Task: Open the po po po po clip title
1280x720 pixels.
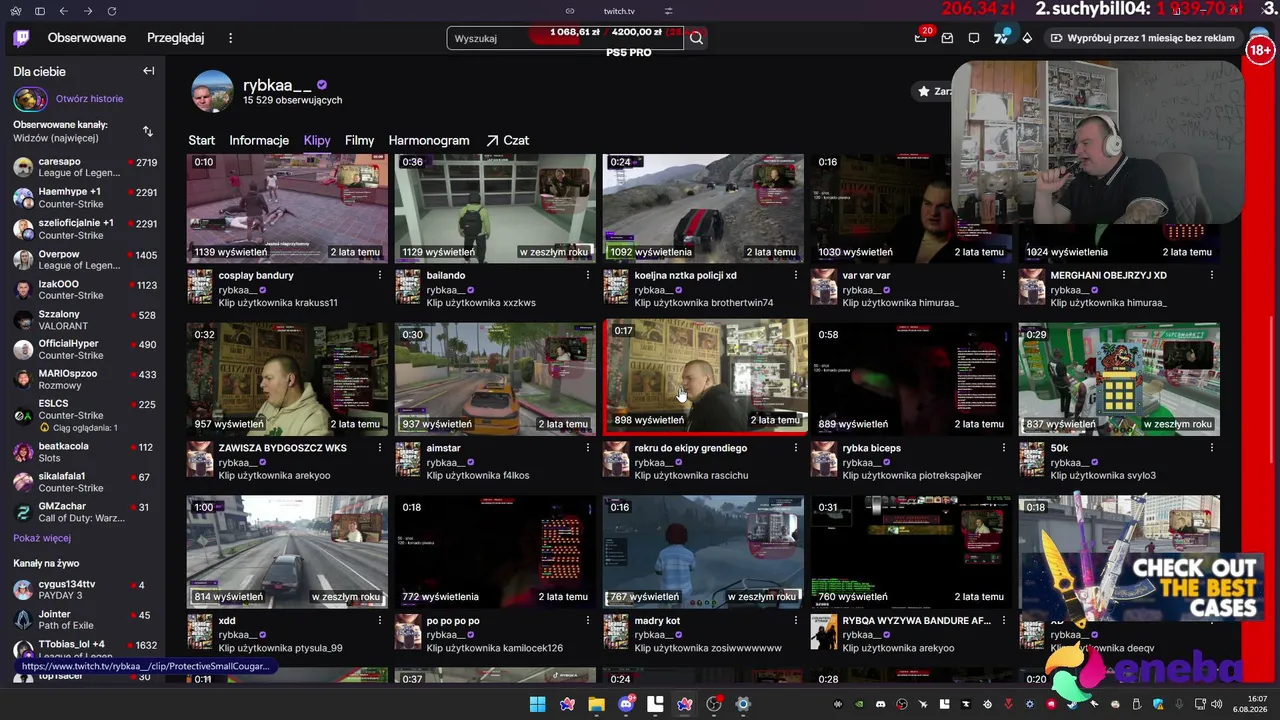Action: (453, 621)
